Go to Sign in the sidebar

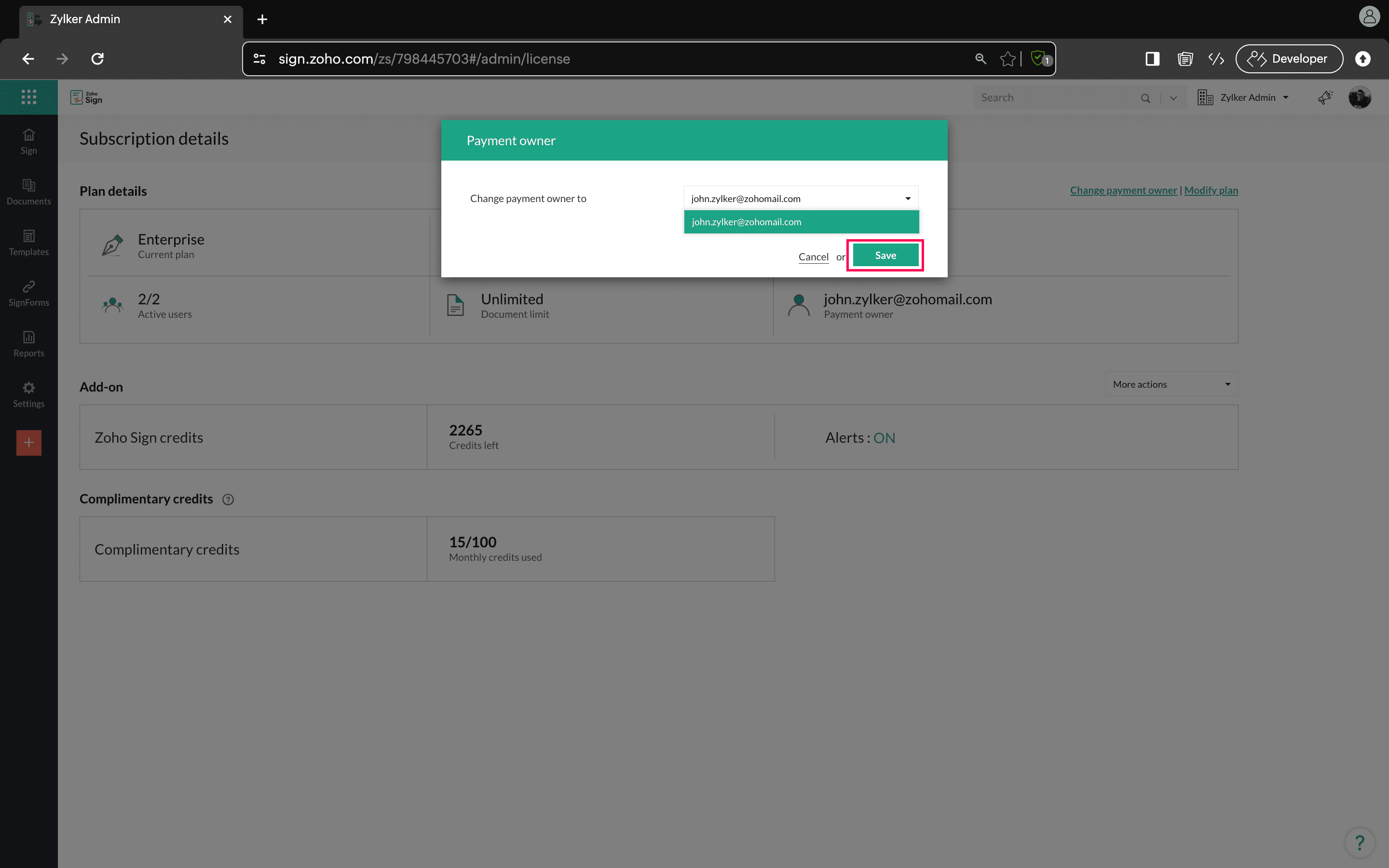[29, 142]
